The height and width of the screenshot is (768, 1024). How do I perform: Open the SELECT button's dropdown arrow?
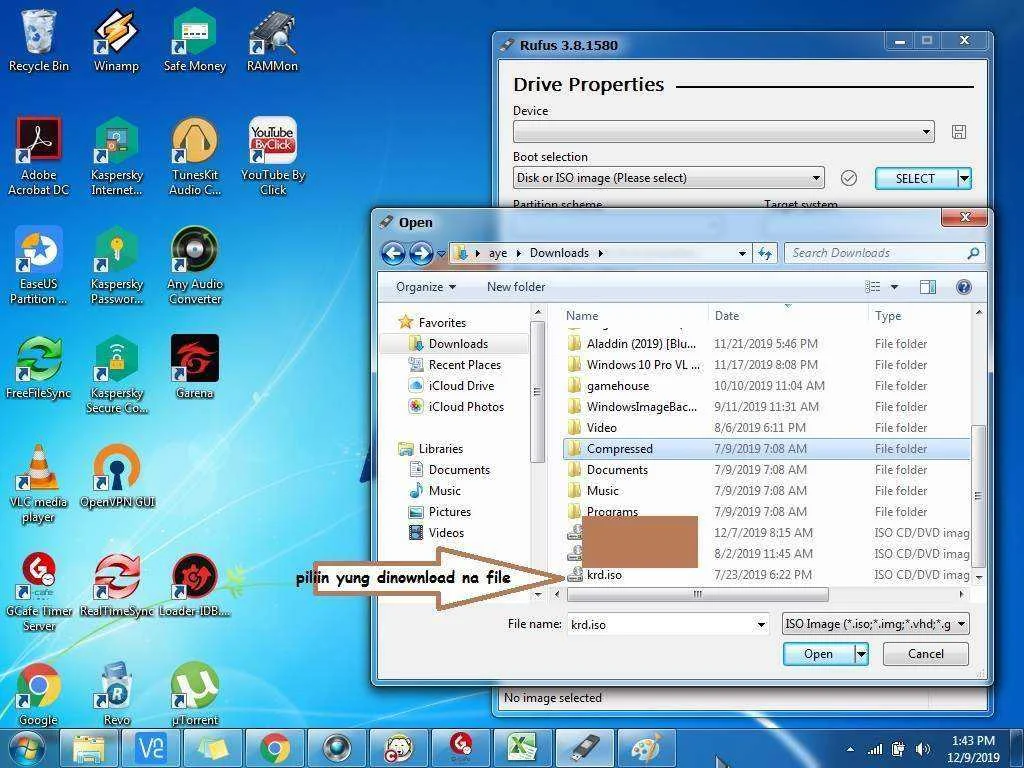pyautogui.click(x=965, y=178)
